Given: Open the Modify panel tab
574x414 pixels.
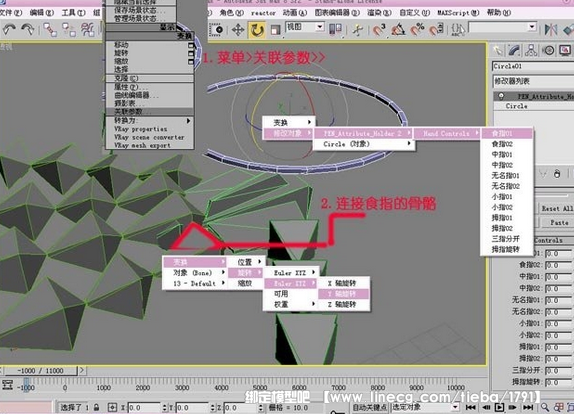Looking at the screenshot, I should tap(514, 51).
